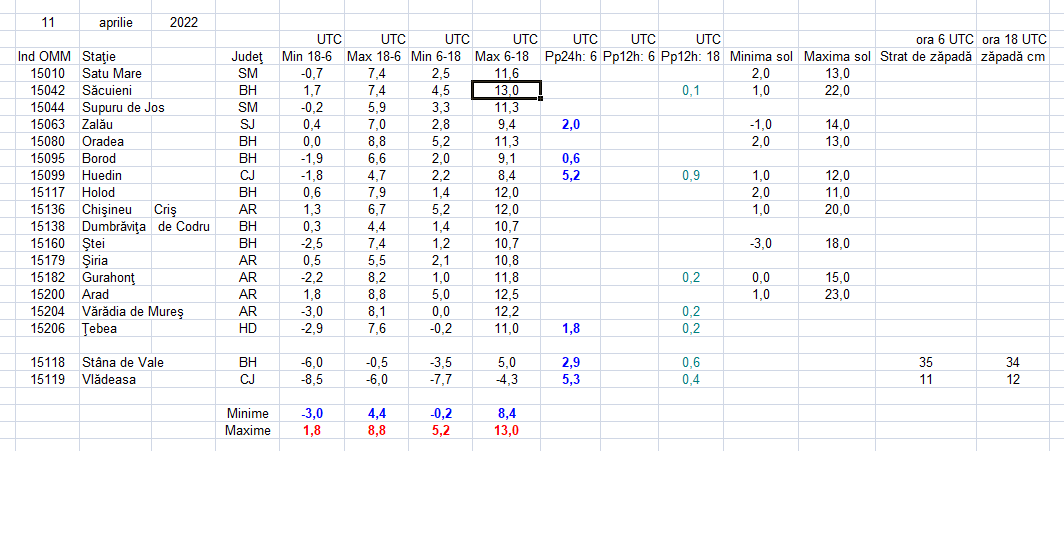1064x540 pixels.
Task: Click Stâna de Vale snow value 34
Action: (x=1012, y=362)
